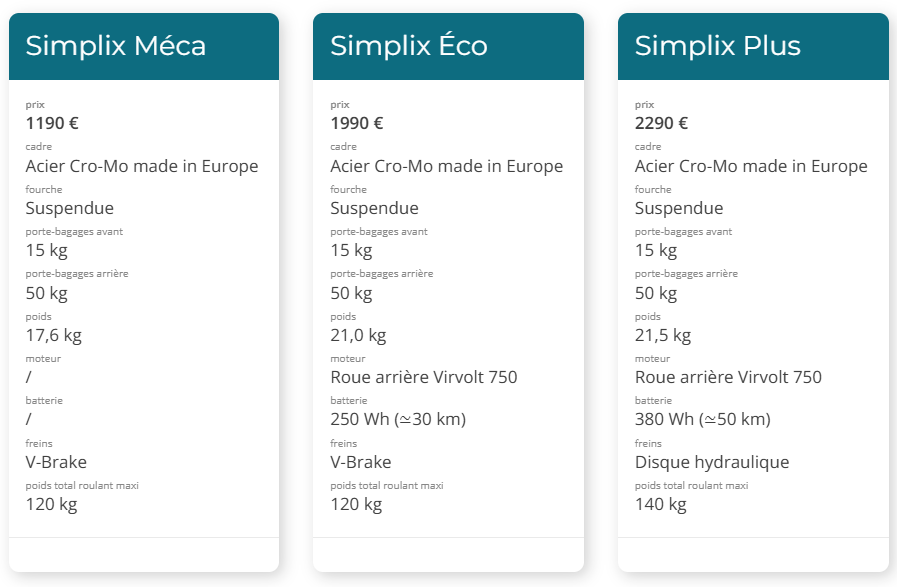Click the 250 Wh battery value
The width and height of the screenshot is (897, 587).
(398, 419)
